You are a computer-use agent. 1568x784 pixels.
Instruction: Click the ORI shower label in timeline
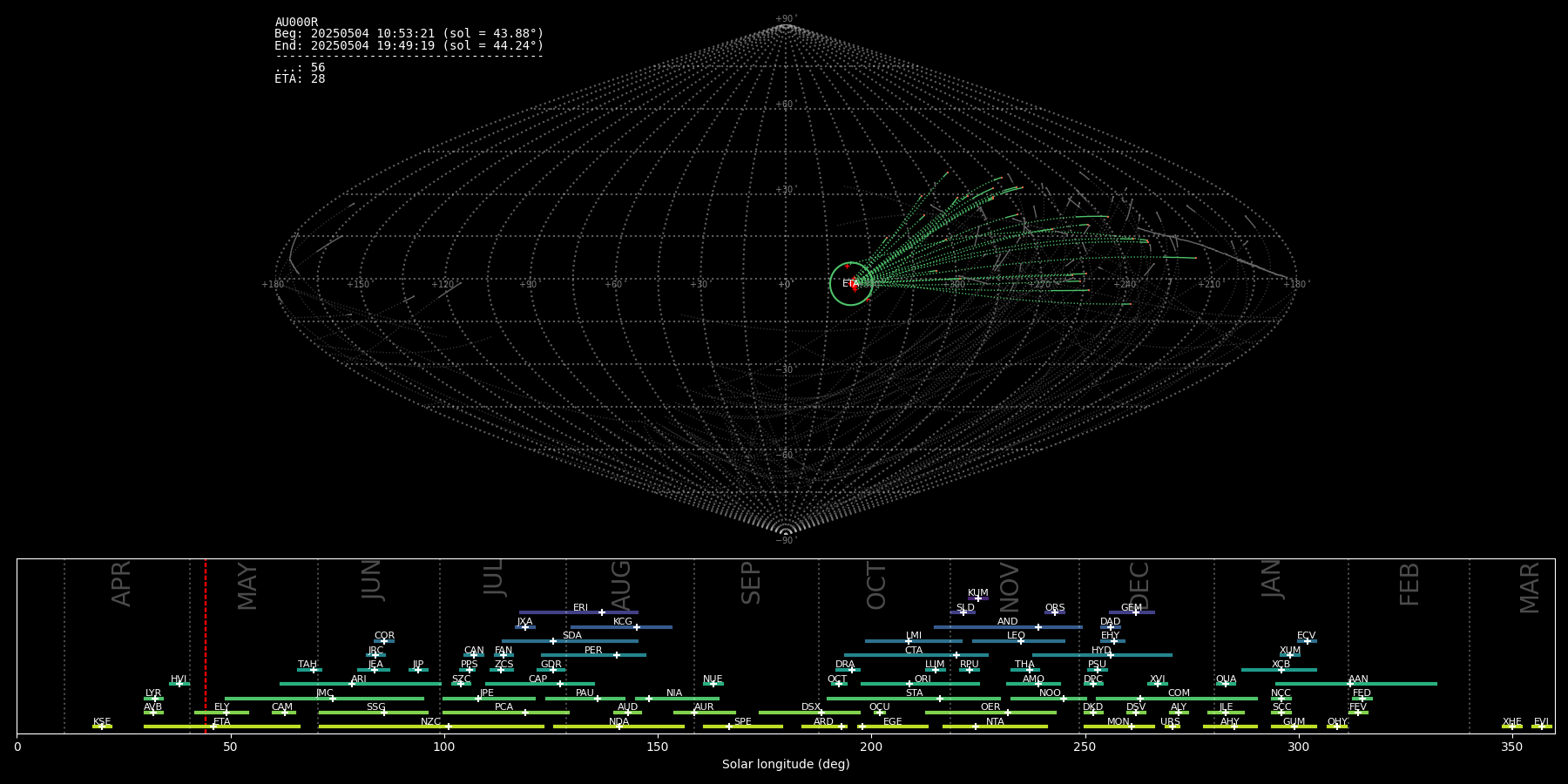pyautogui.click(x=923, y=679)
